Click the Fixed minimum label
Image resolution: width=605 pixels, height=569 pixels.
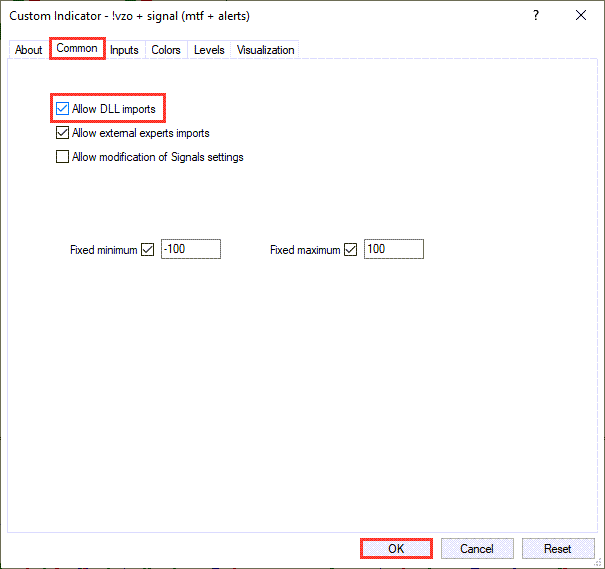(103, 250)
